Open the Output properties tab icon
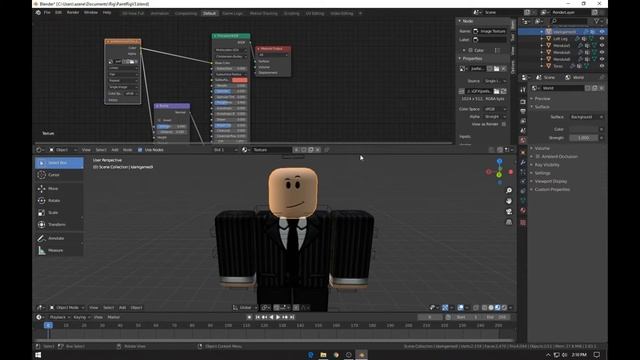The width and height of the screenshot is (640, 360). (x=523, y=111)
